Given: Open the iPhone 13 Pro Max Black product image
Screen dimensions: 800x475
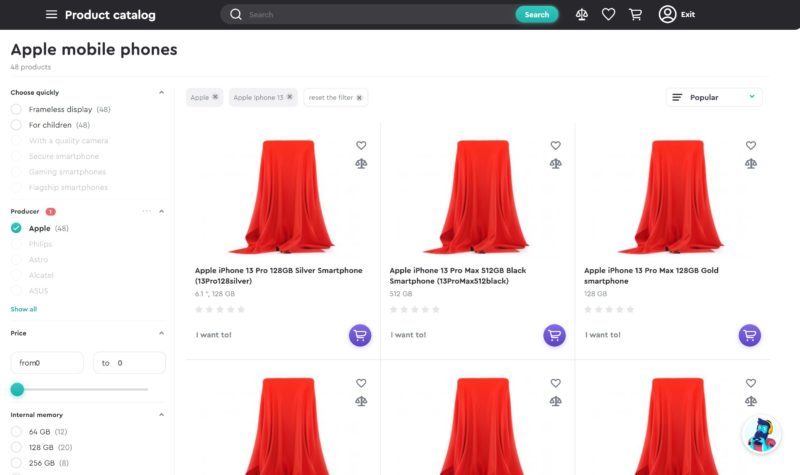Looking at the screenshot, I should click(477, 196).
